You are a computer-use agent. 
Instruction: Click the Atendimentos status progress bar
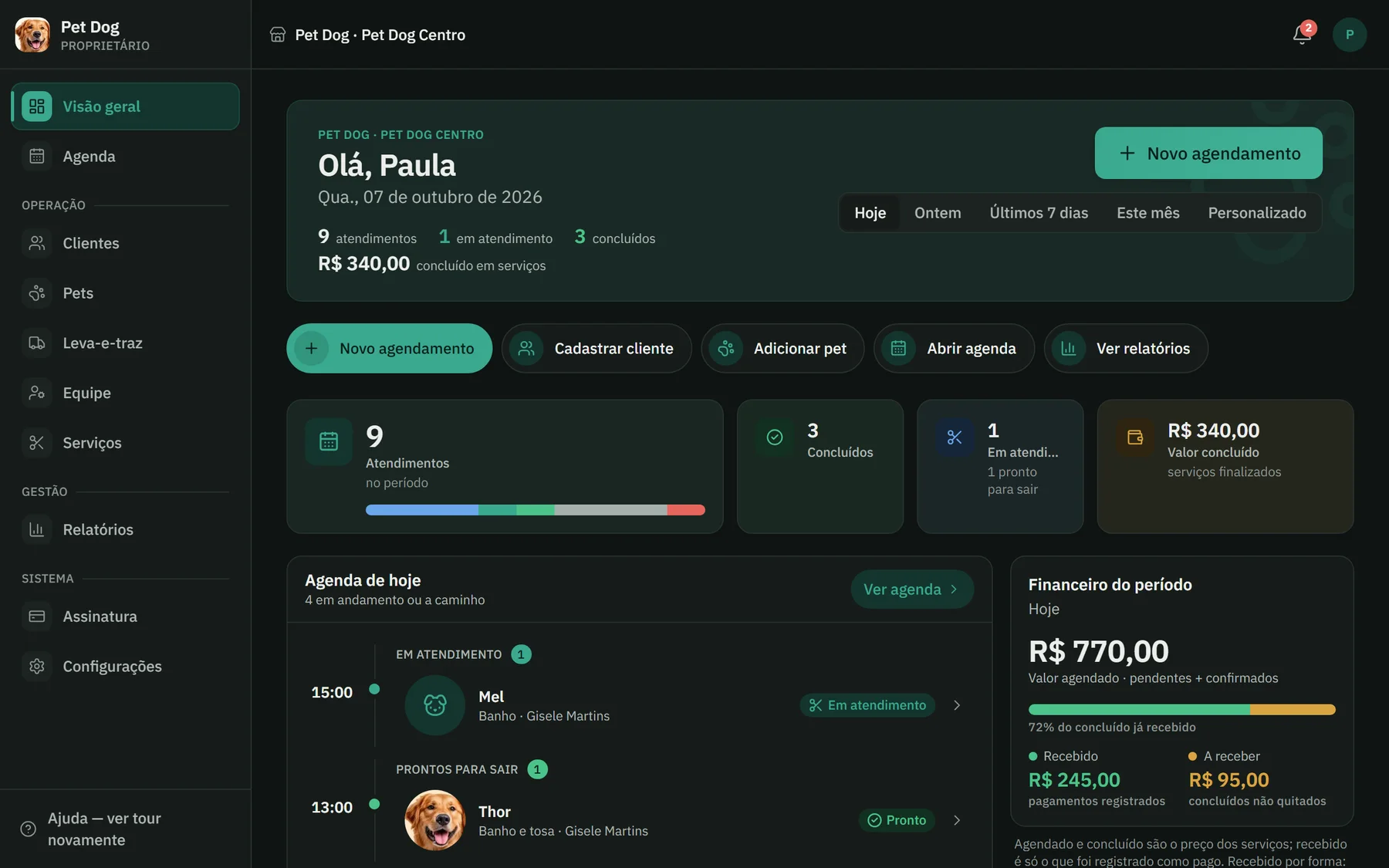[x=536, y=510]
